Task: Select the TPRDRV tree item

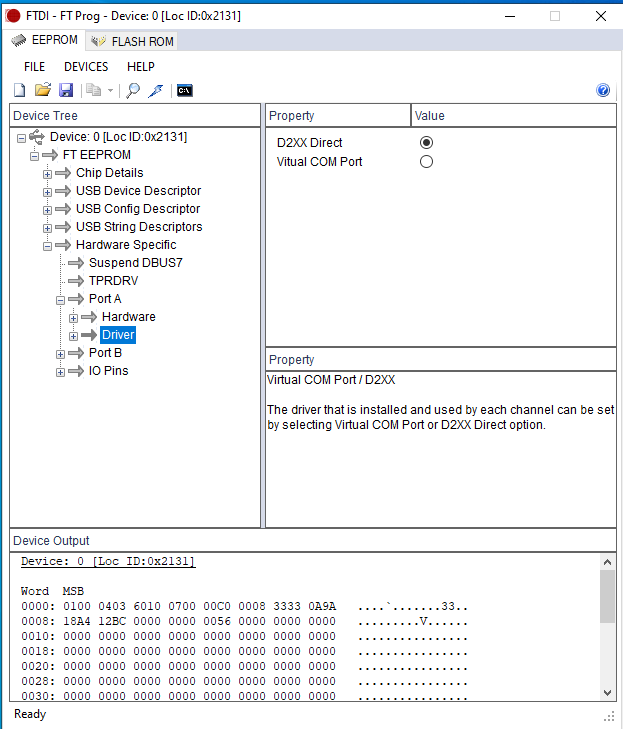Action: point(115,281)
